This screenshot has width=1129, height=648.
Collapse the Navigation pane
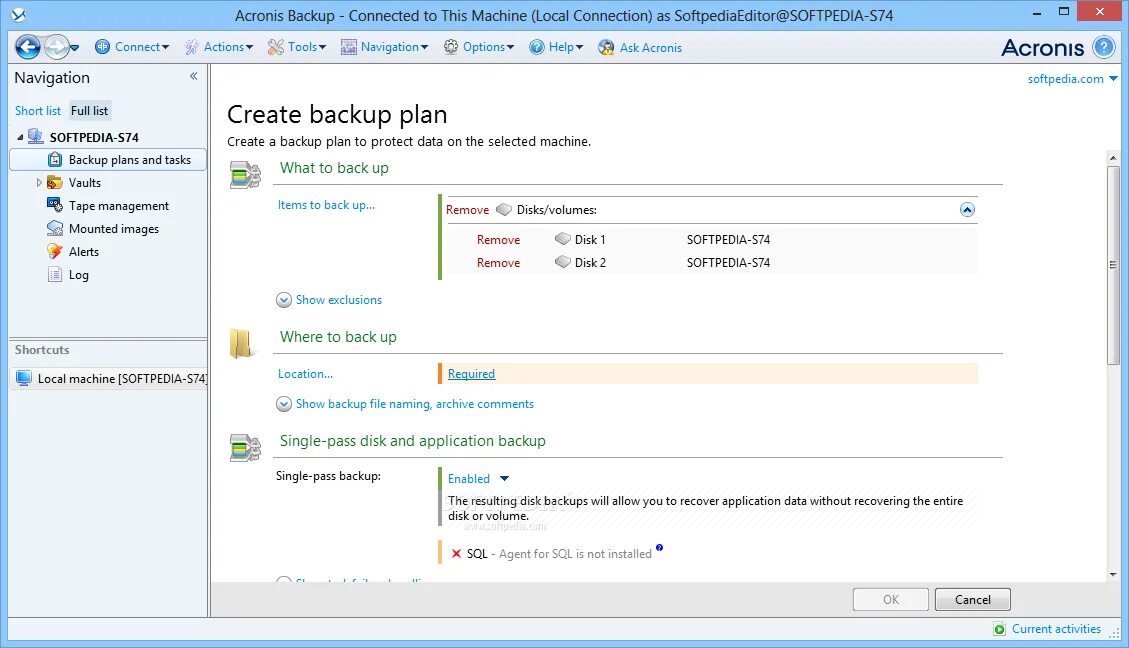(x=194, y=76)
